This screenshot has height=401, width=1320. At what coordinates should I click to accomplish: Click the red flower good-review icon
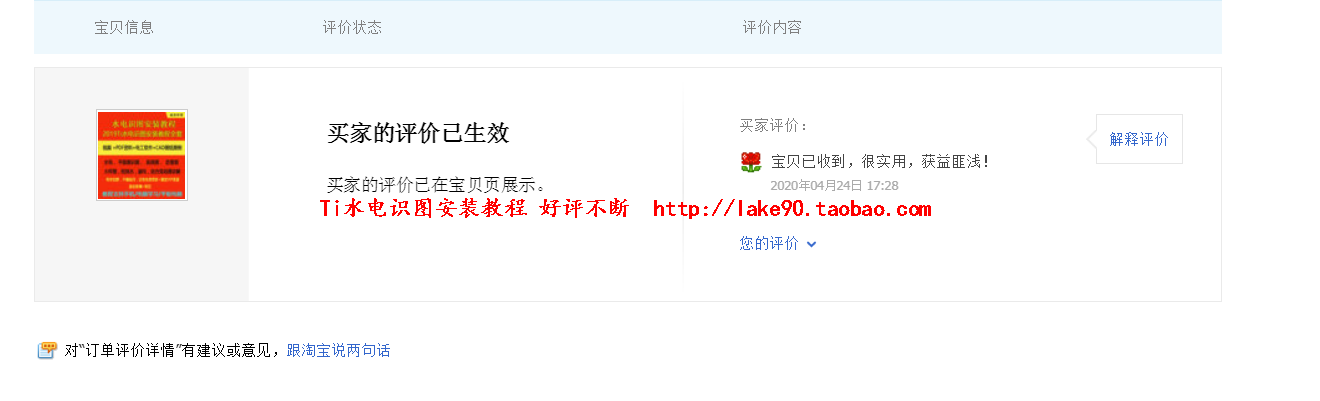(751, 162)
